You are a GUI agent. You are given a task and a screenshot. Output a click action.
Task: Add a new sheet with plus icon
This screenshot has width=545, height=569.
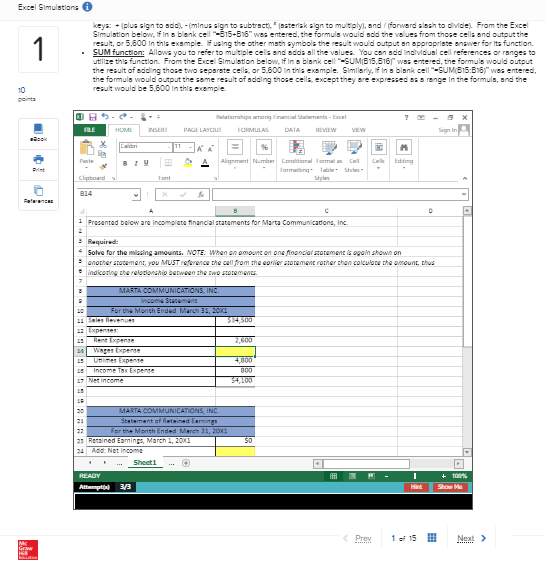(x=186, y=463)
